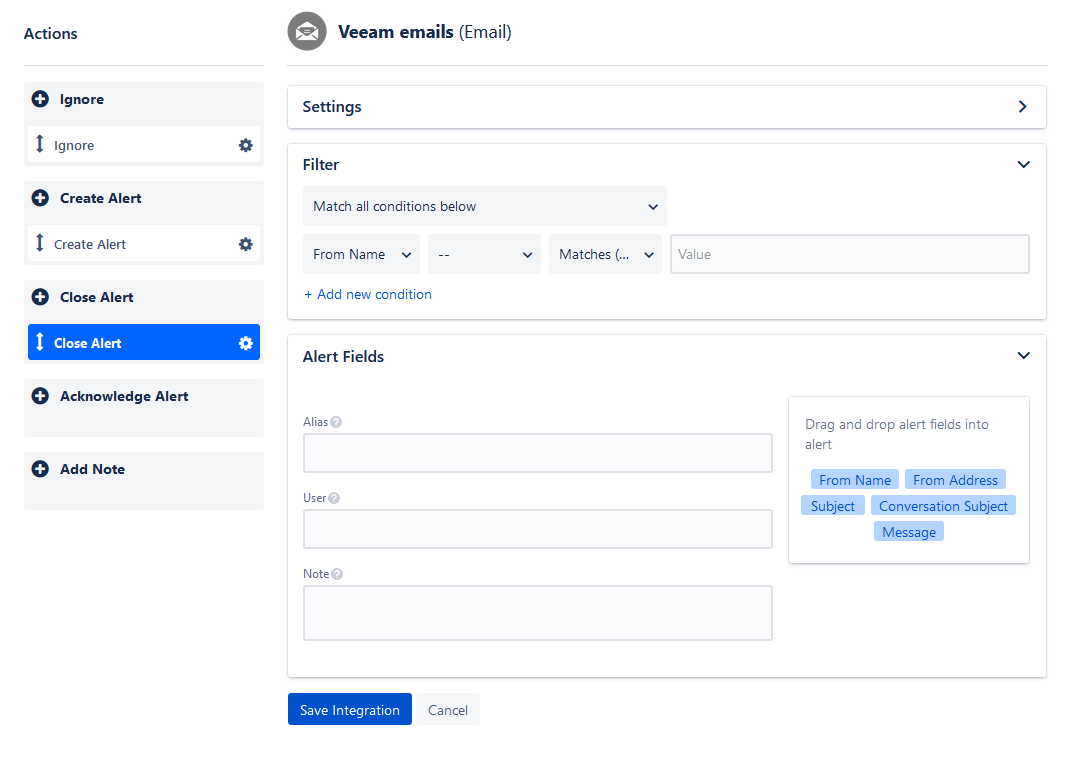Click the Actions heading
The height and width of the screenshot is (771, 1073).
point(51,34)
